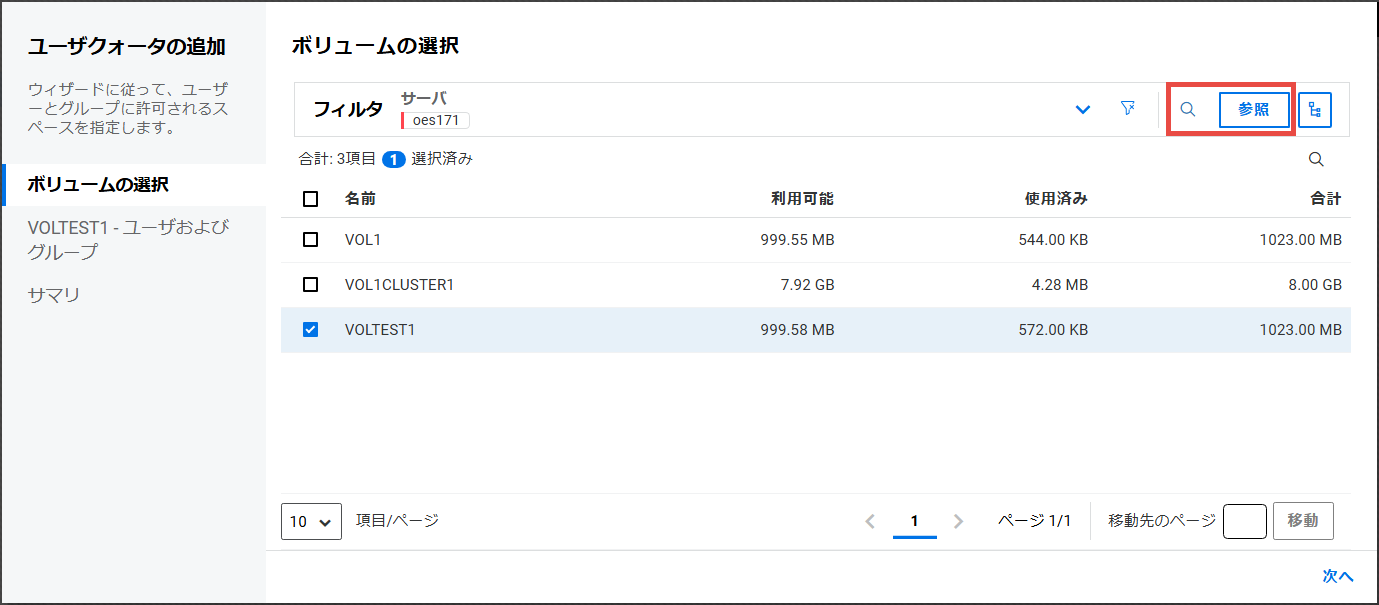
Task: Click the selected count badge
Action: (394, 159)
